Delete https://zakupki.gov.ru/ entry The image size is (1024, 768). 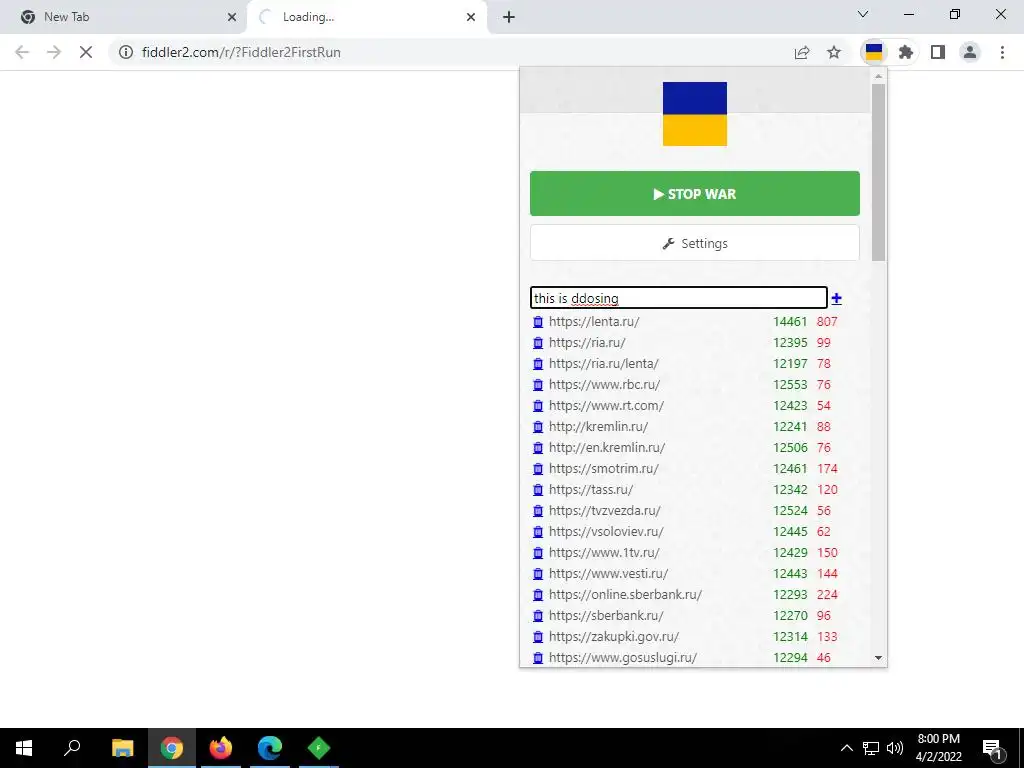(538, 637)
